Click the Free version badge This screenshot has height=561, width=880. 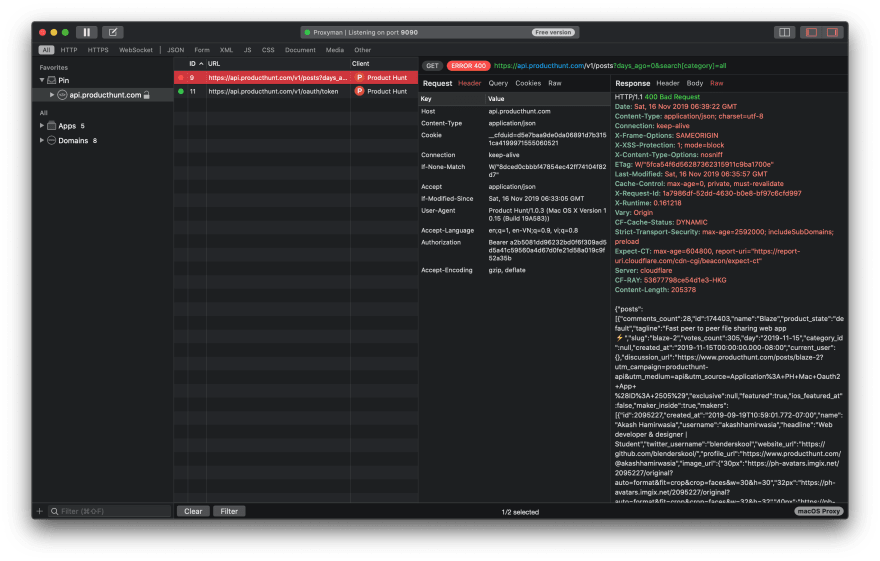[553, 32]
